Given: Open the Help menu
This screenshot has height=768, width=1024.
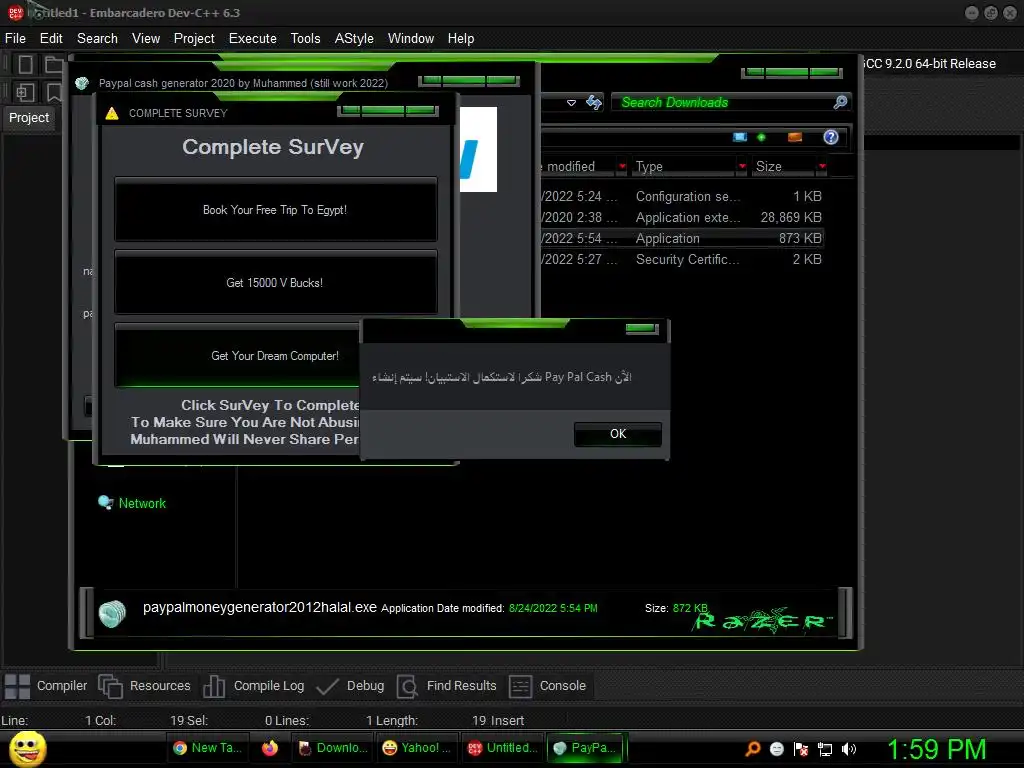Looking at the screenshot, I should (460, 39).
